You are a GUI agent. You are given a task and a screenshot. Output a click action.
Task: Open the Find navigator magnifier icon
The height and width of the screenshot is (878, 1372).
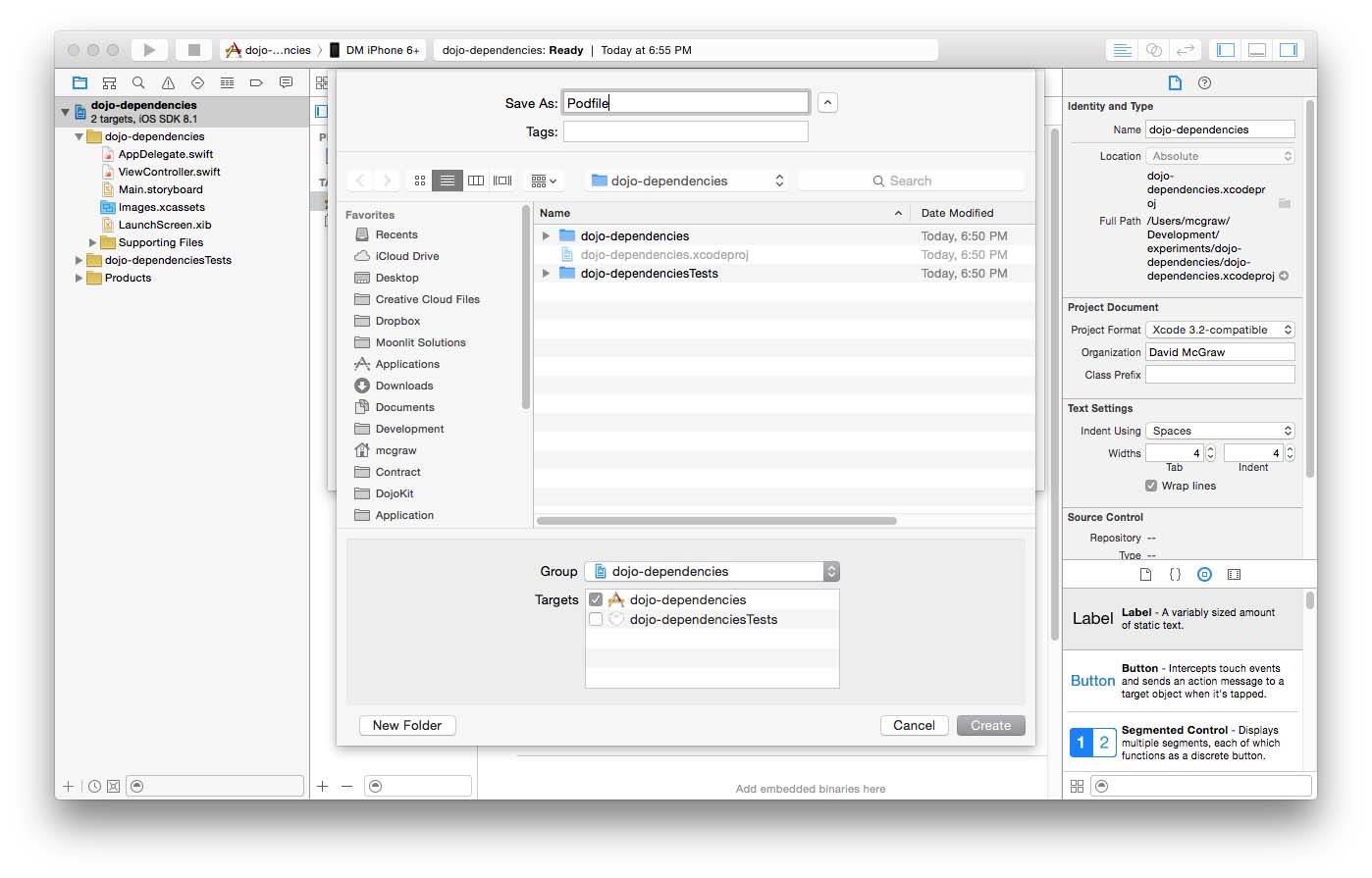pyautogui.click(x=138, y=83)
